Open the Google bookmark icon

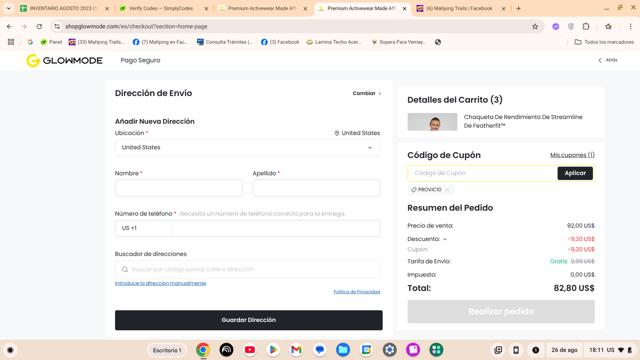[x=30, y=42]
